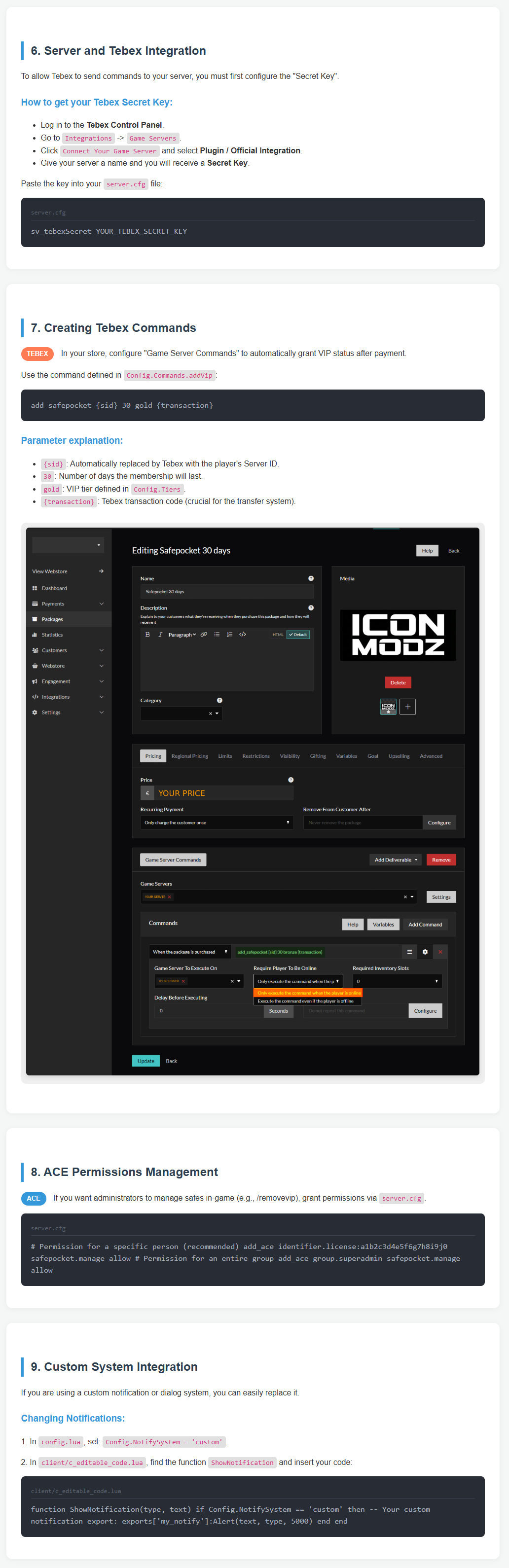
Task: Open the 'When the package is purchased' dropdown
Action: (190, 951)
